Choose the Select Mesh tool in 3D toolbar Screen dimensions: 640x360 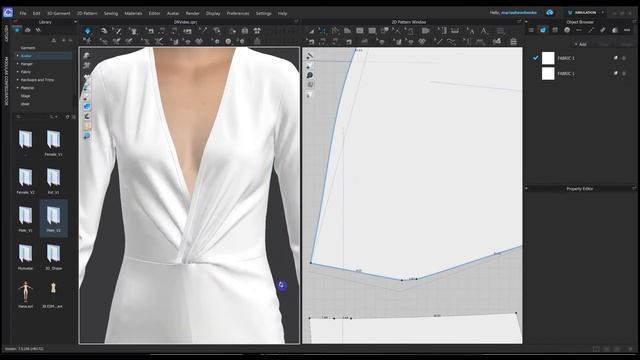pos(117,31)
